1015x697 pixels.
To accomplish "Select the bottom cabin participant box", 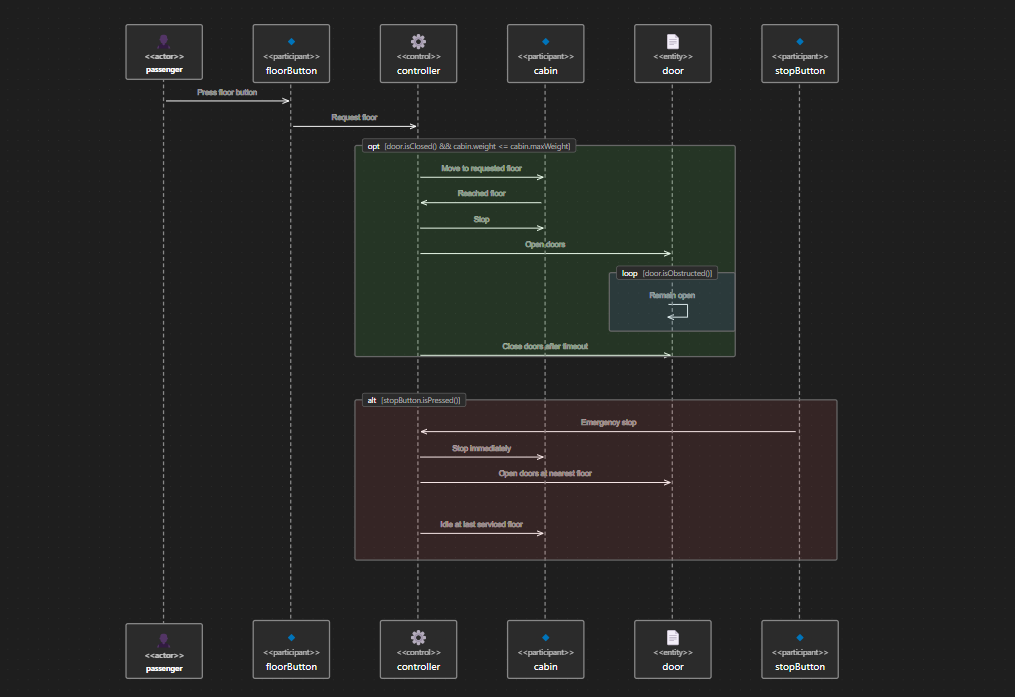I will (546, 650).
